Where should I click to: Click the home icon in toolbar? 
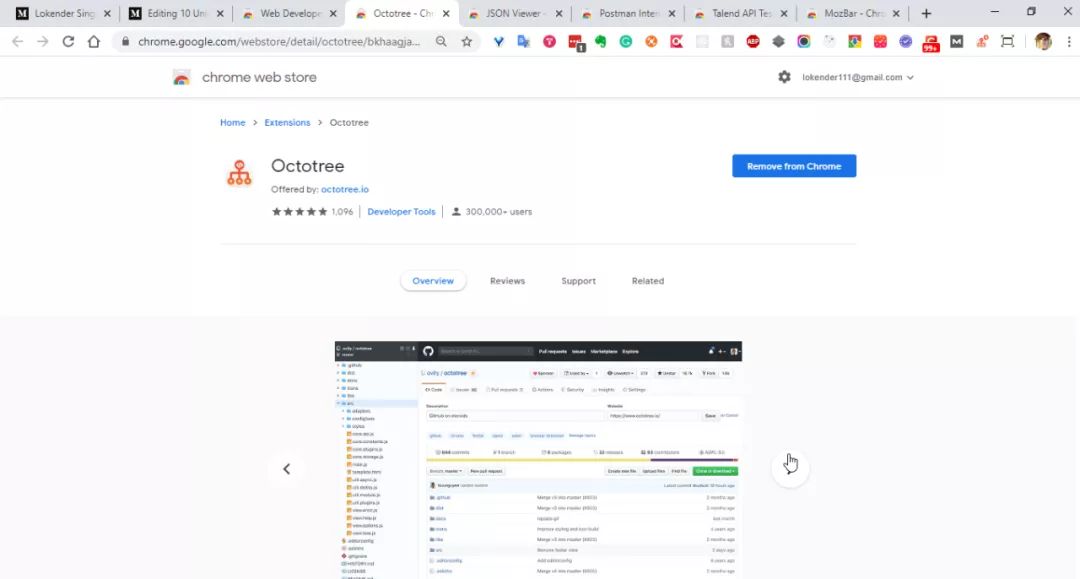coord(94,41)
